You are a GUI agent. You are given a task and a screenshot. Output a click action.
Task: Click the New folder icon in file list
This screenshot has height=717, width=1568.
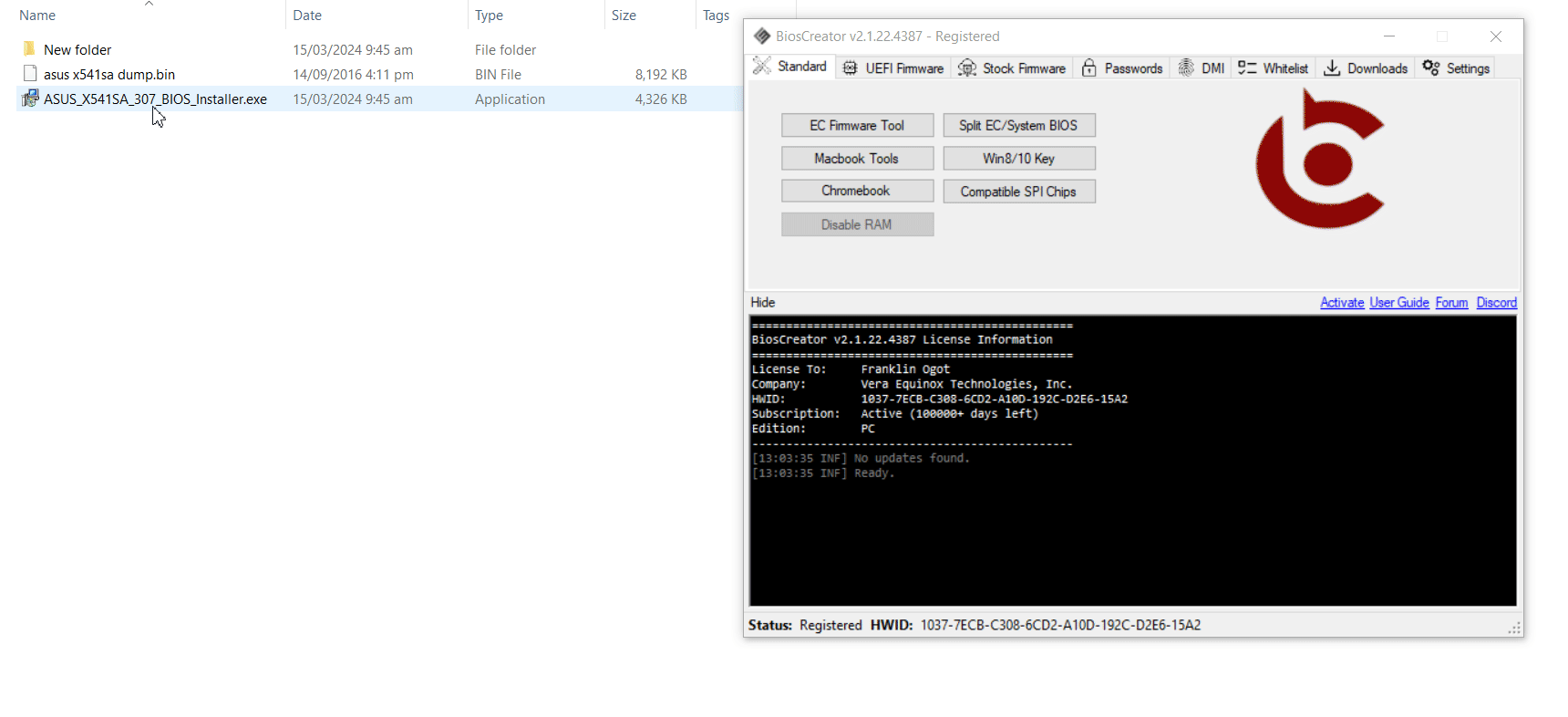point(29,48)
